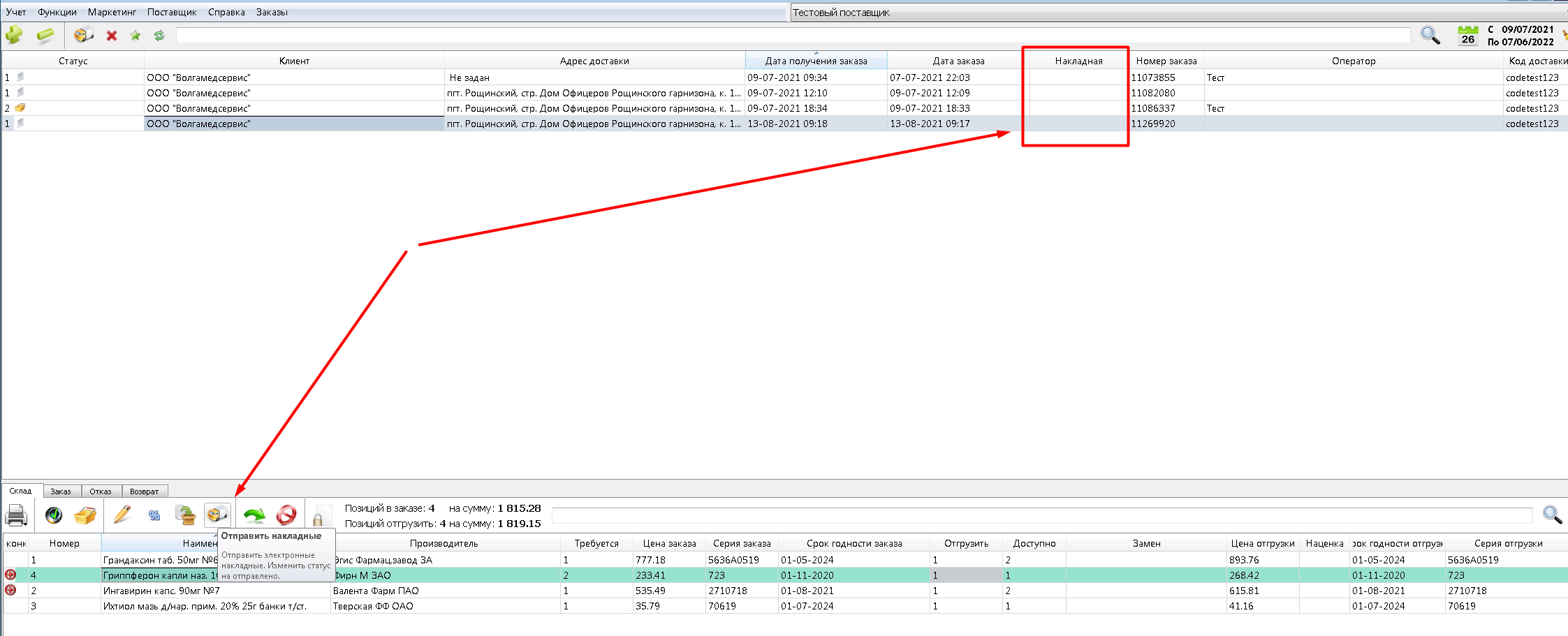
Task: Click the green plus add icon
Action: (14, 35)
